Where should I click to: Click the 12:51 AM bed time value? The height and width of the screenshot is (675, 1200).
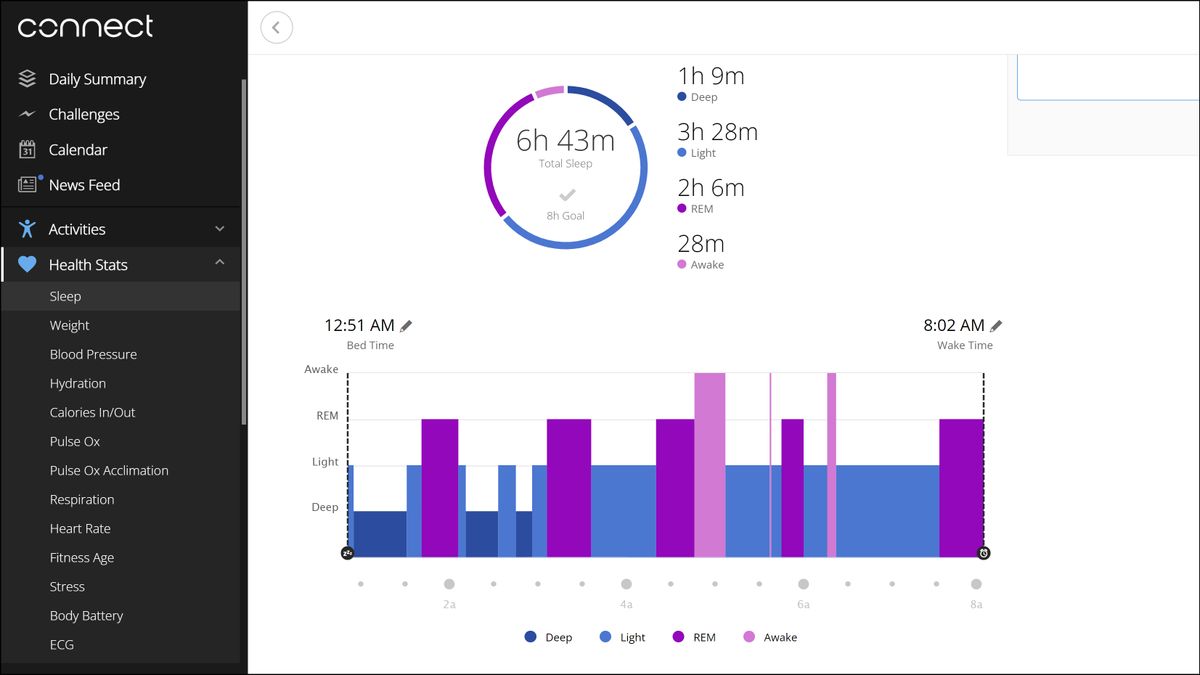pos(359,325)
